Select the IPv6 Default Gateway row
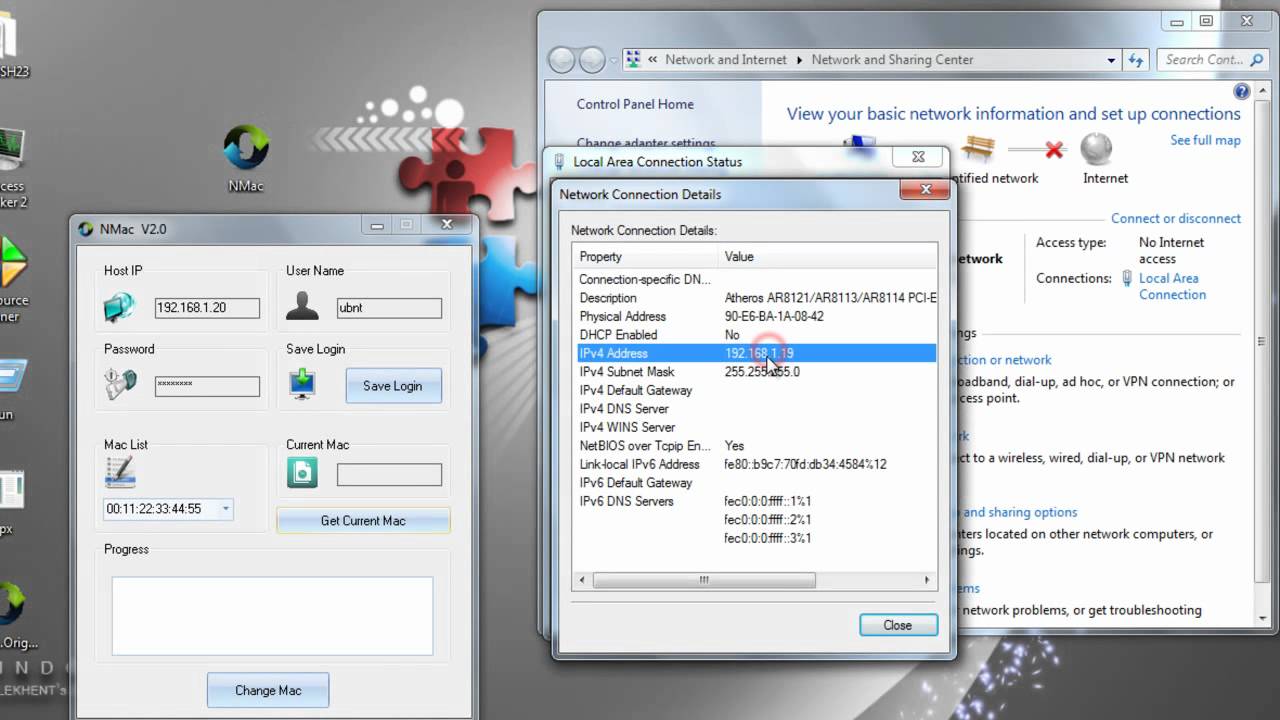This screenshot has height=720, width=1280. (x=756, y=483)
